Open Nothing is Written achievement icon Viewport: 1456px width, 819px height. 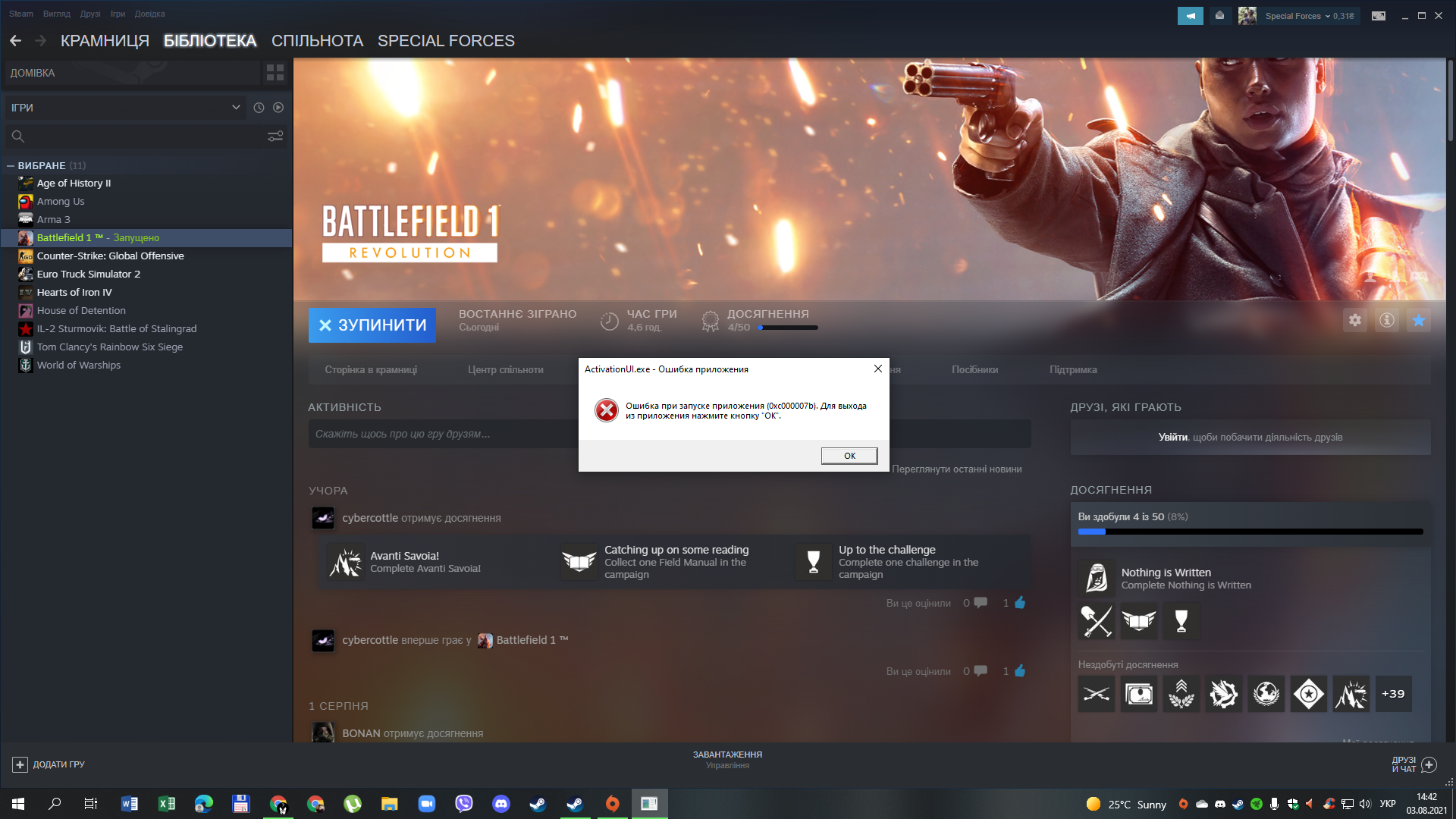tap(1097, 578)
